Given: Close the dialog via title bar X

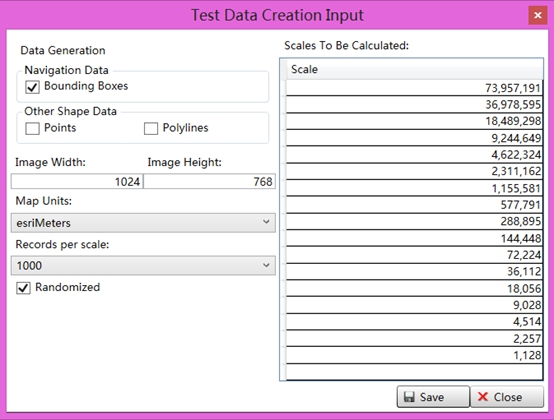Looking at the screenshot, I should click(x=538, y=15).
